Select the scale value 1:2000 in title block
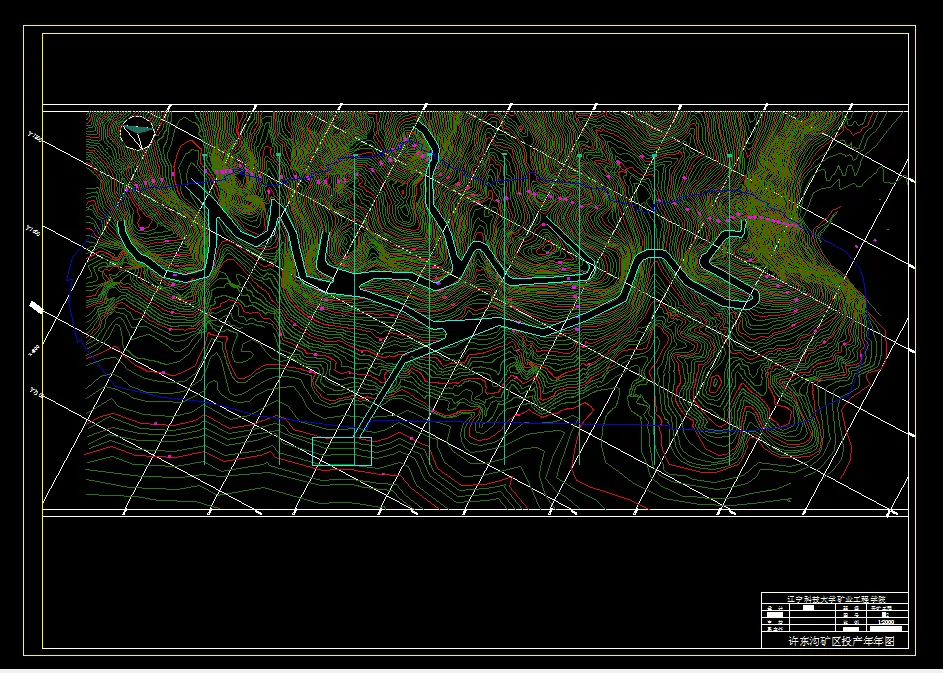Screen dimensions: 943x673 pos(886,622)
